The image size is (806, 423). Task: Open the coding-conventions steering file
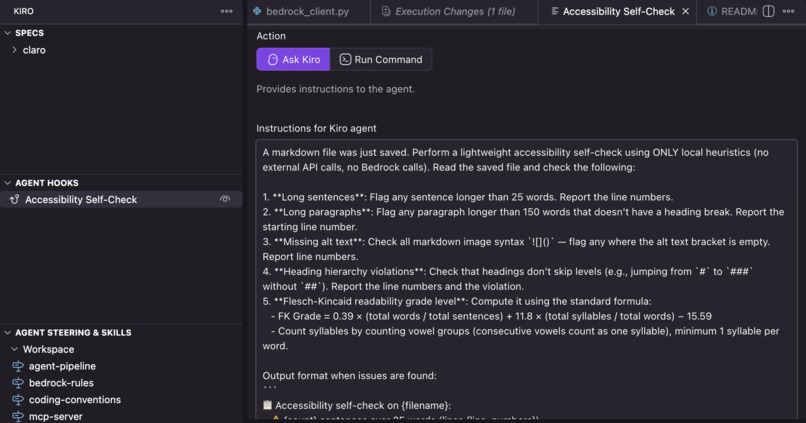[75, 399]
